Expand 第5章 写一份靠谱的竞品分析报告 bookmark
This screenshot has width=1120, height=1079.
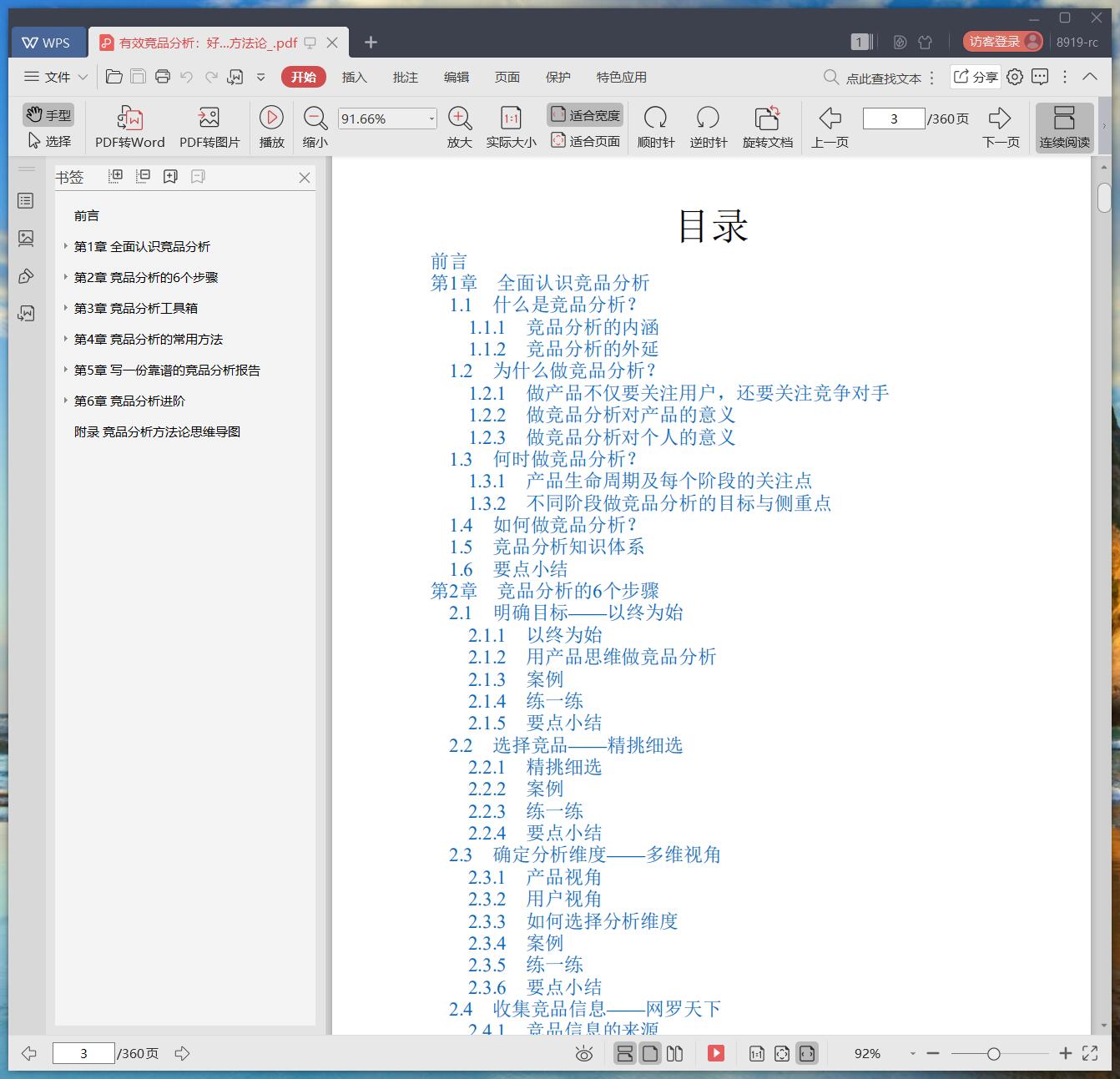(x=66, y=370)
